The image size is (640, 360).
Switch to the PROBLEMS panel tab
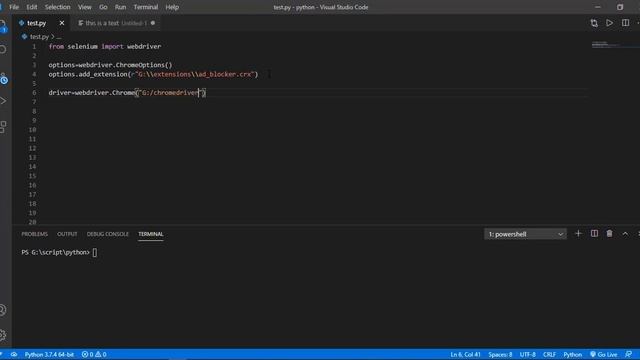pos(35,234)
